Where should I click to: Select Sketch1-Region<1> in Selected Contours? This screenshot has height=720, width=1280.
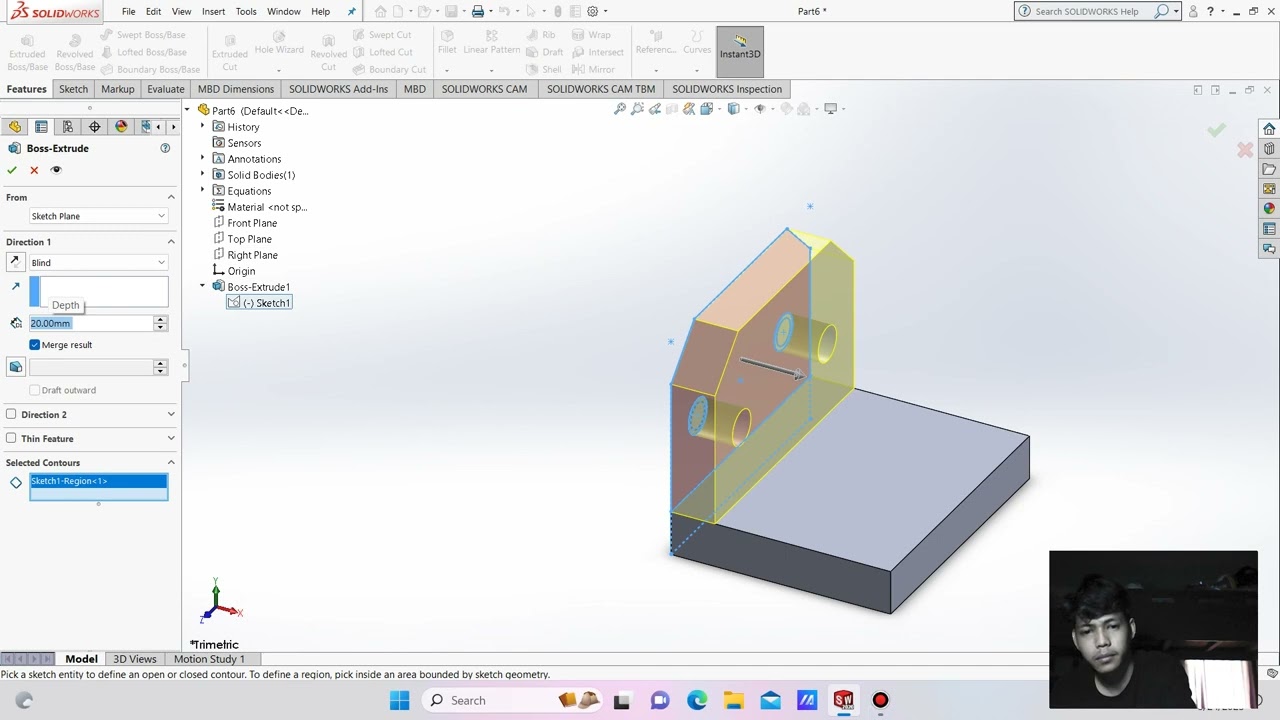click(98, 481)
